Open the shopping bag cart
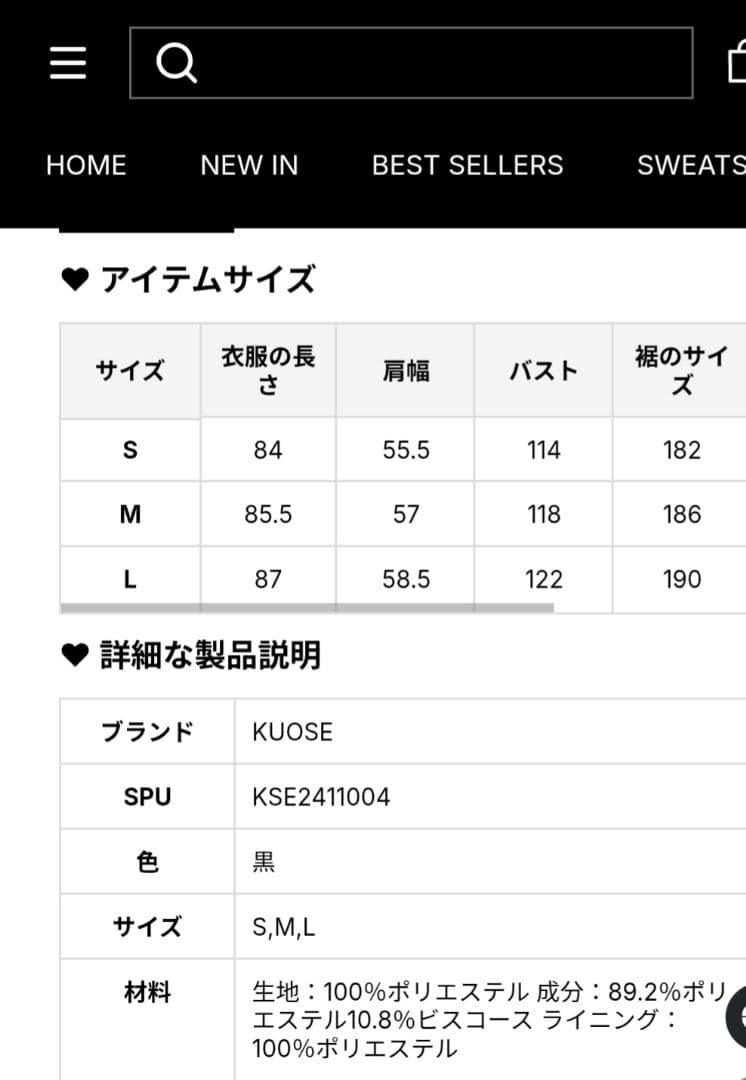This screenshot has width=746, height=1080. 738,63
